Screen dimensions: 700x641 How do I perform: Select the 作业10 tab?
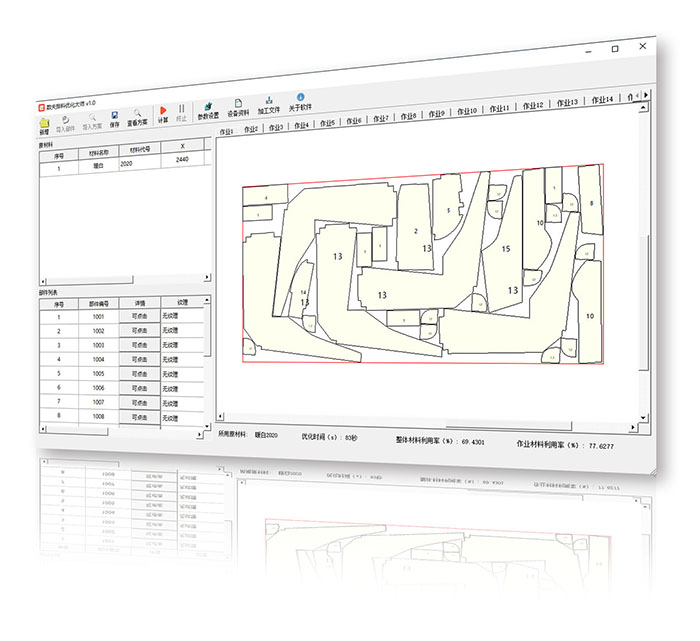(x=466, y=111)
